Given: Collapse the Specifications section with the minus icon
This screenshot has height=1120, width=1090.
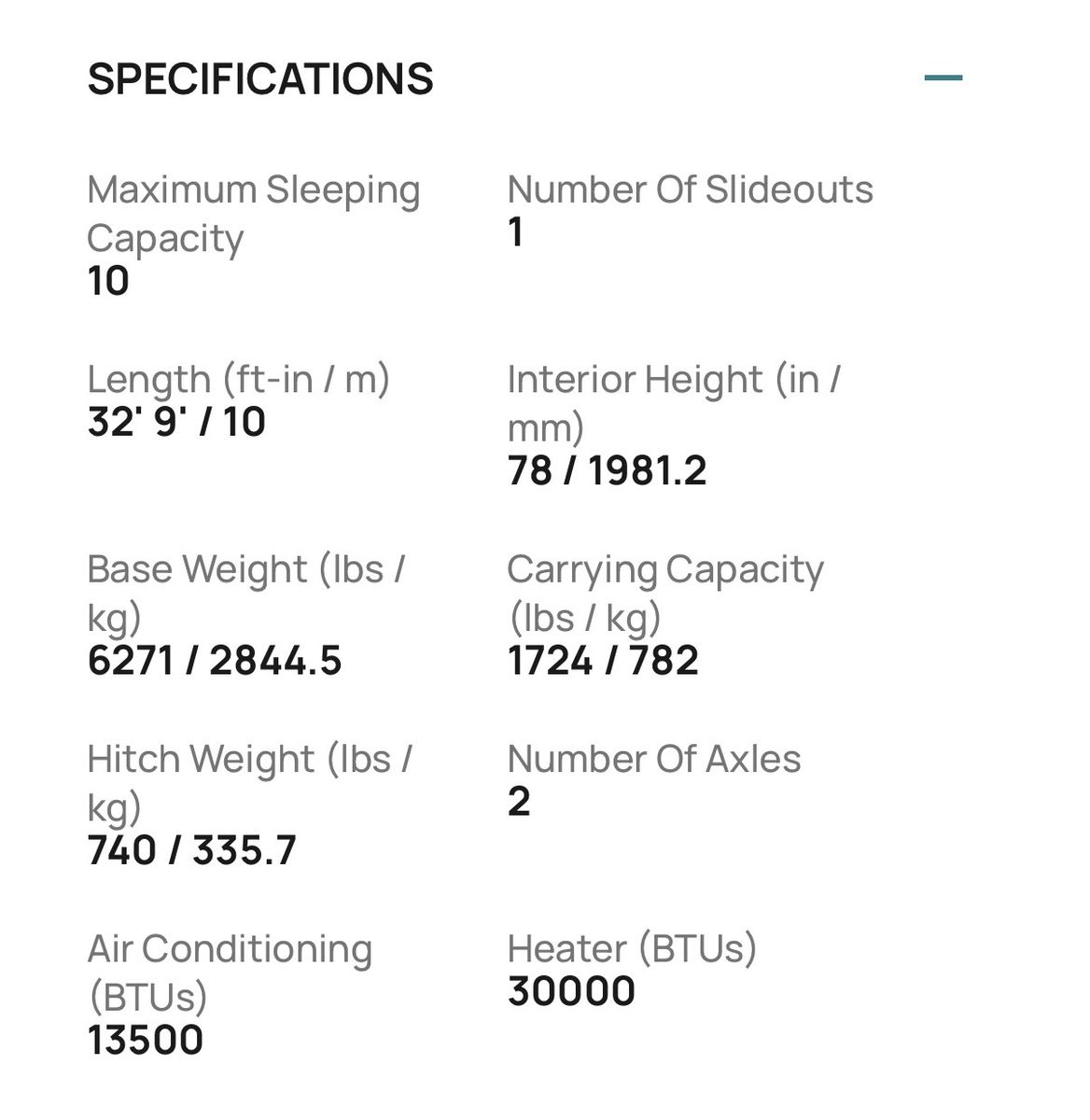Looking at the screenshot, I should 943,77.
